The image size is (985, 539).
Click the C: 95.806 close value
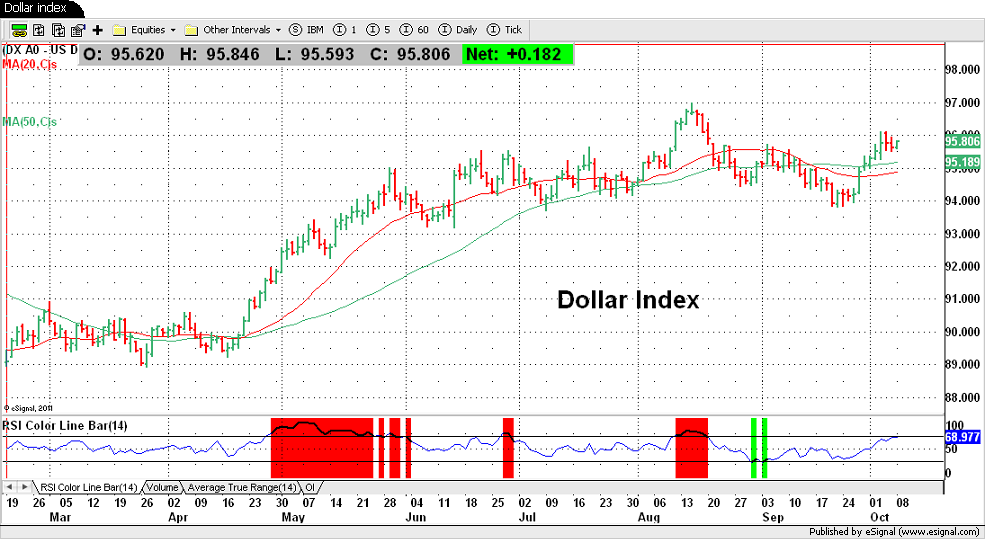tap(410, 54)
